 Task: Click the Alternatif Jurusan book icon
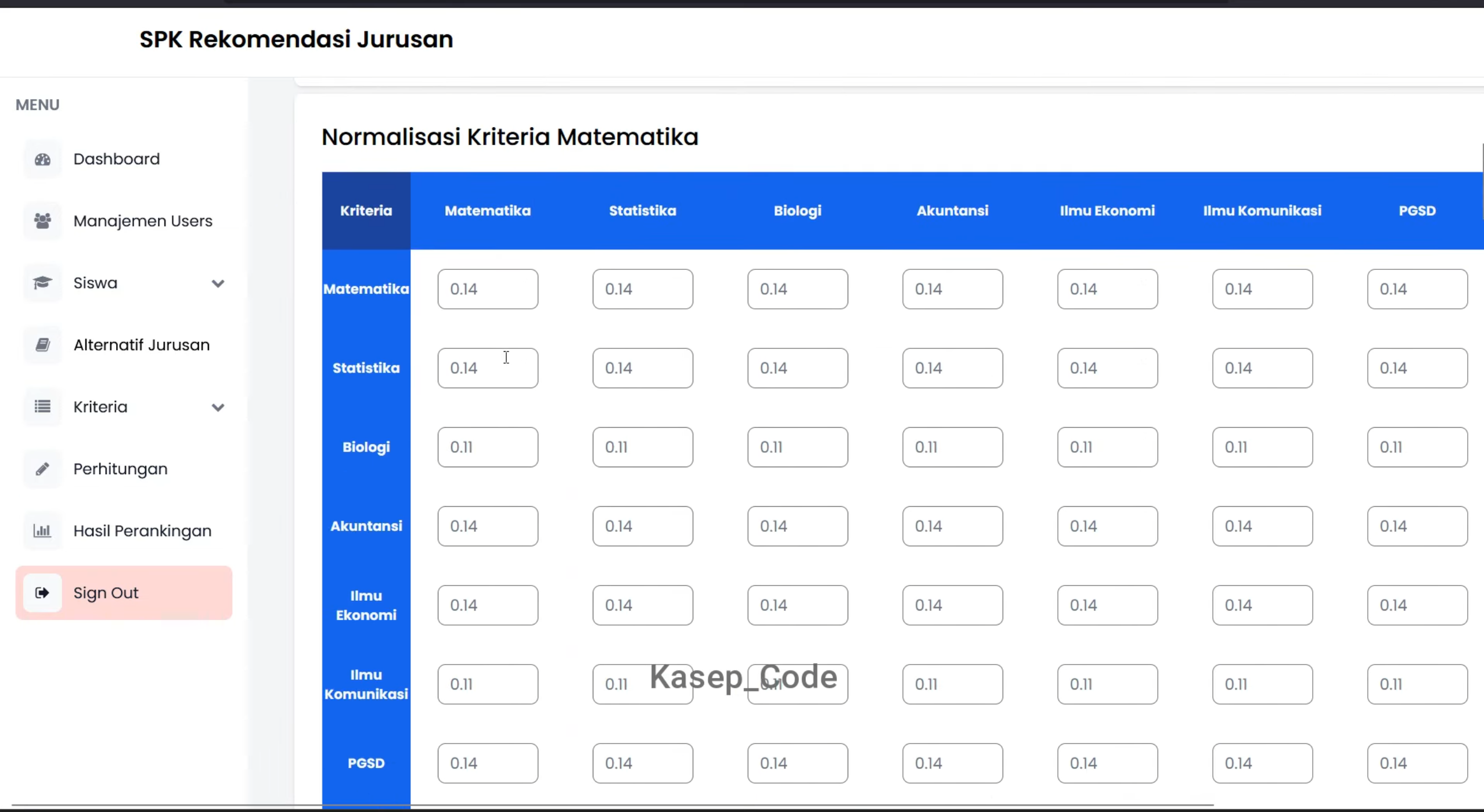point(42,345)
